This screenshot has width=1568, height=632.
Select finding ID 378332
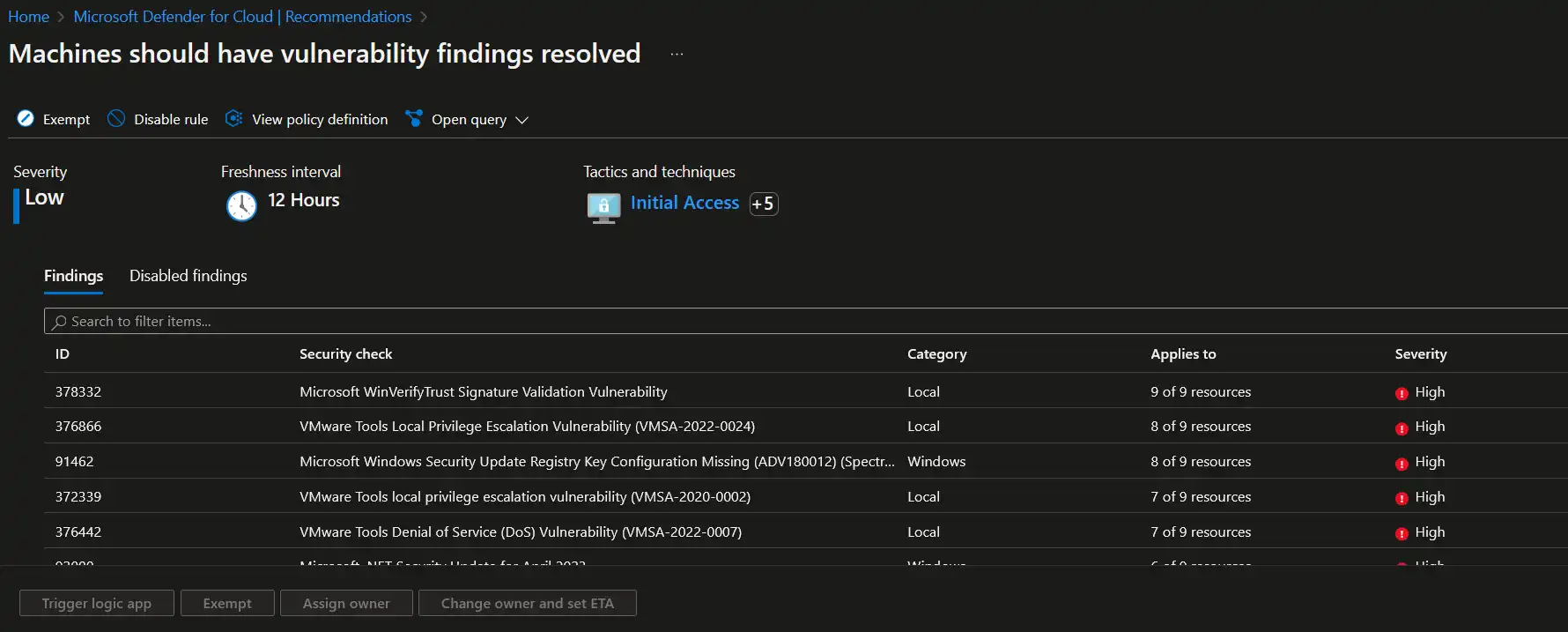click(x=78, y=391)
